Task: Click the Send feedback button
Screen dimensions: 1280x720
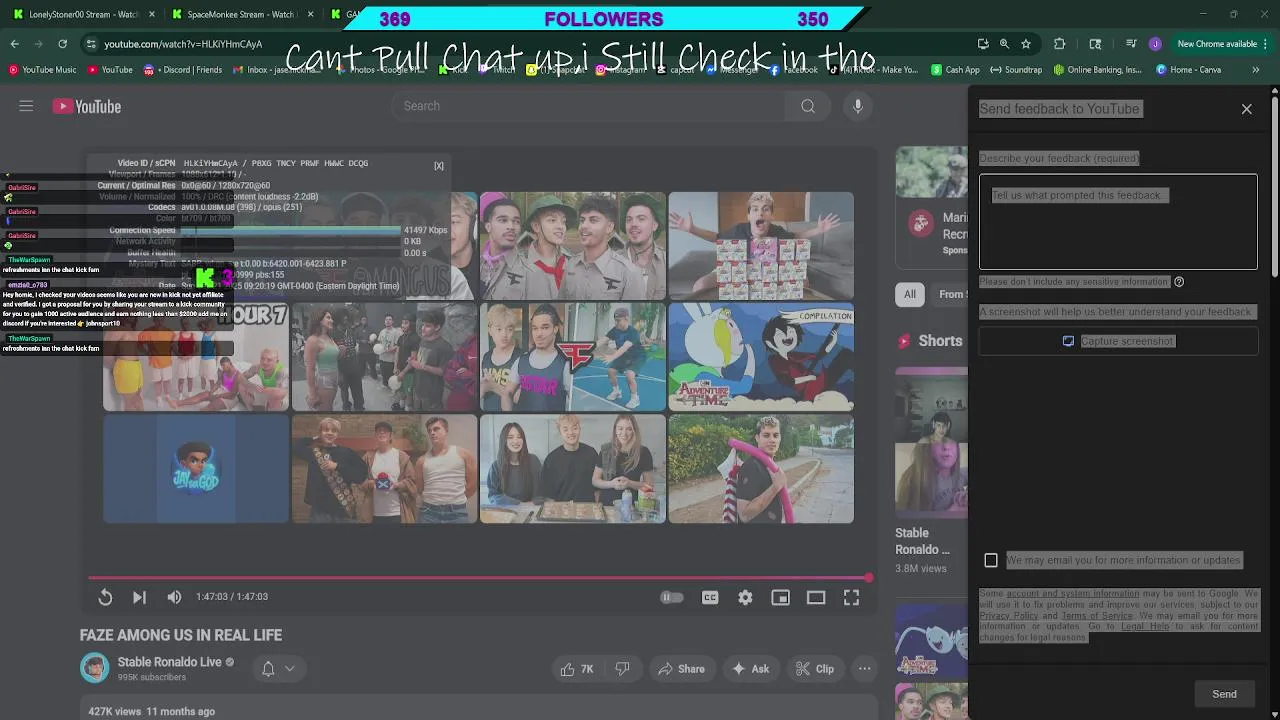Action: (x=1224, y=694)
